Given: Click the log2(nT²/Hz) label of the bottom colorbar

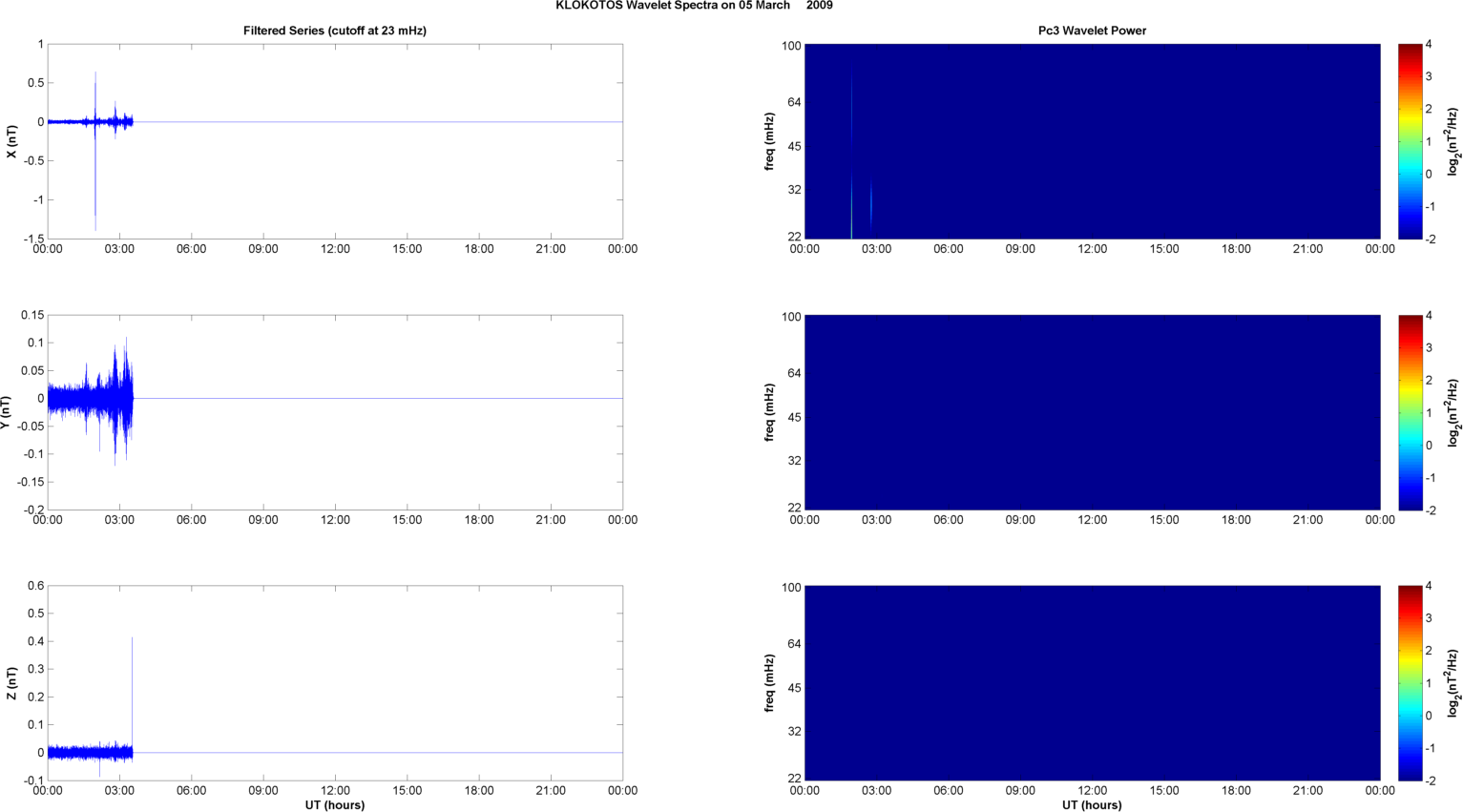Looking at the screenshot, I should click(1453, 683).
